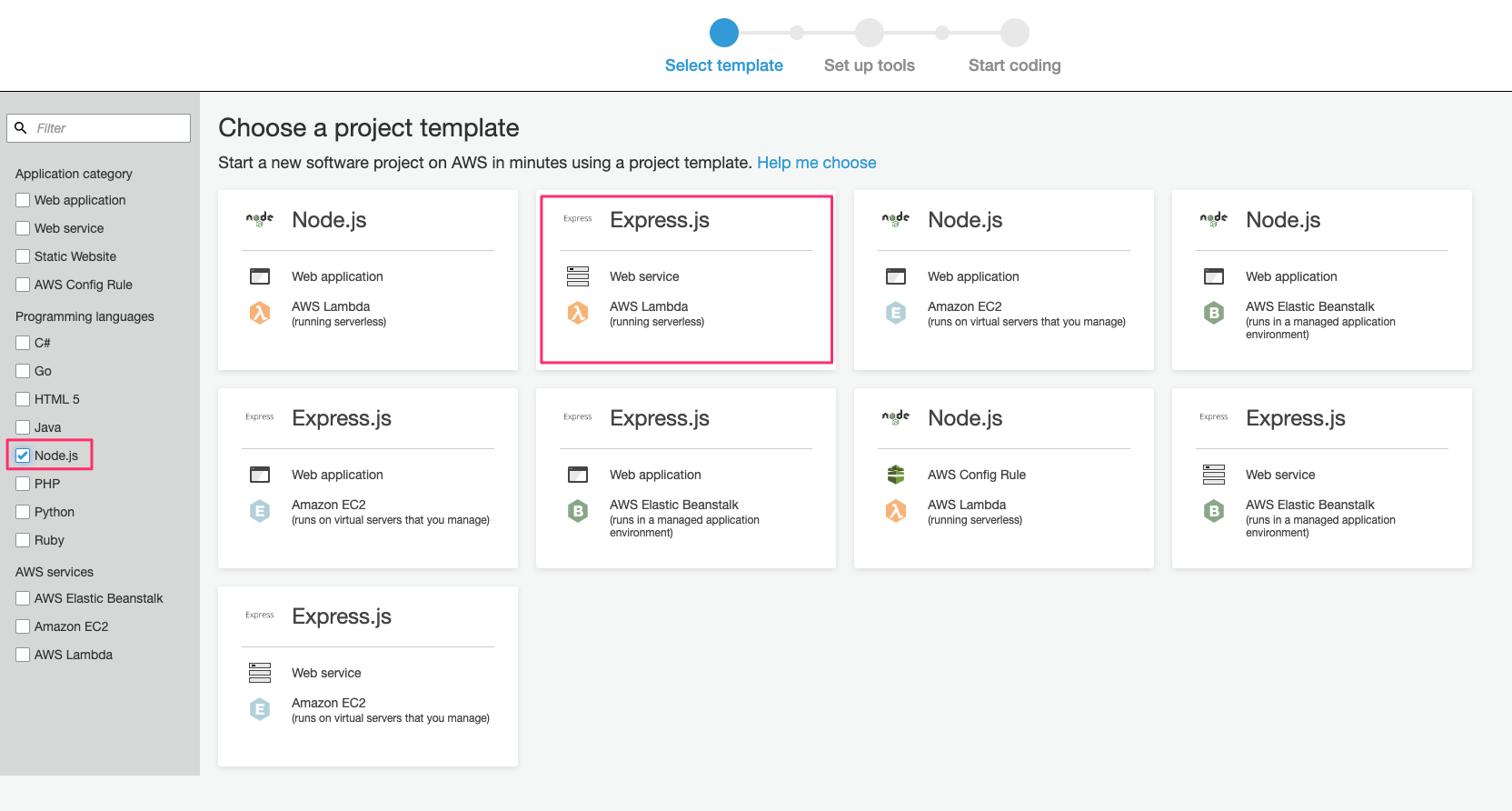Tick the Ruby language checkbox
1512x811 pixels.
click(x=23, y=540)
